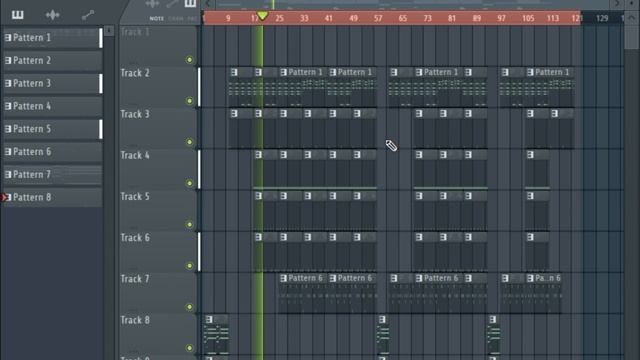This screenshot has height=360, width=640.
Task: Click the Track 1 name label
Action: pyautogui.click(x=135, y=32)
